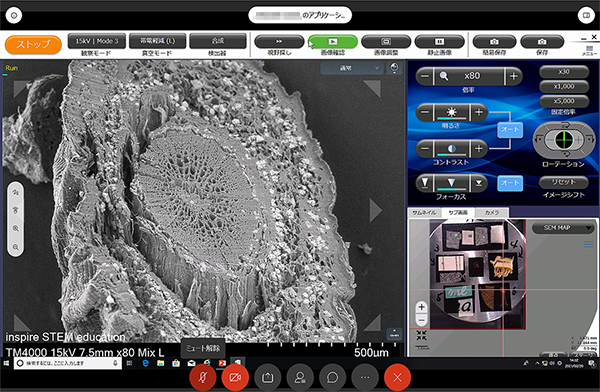Click the share content button in meeting bar
Screen dimensions: 600x392
[267, 377]
